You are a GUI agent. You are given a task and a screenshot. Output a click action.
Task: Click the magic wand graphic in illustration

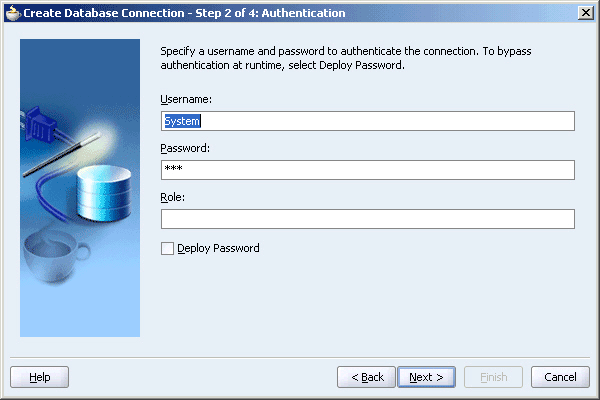(62, 155)
